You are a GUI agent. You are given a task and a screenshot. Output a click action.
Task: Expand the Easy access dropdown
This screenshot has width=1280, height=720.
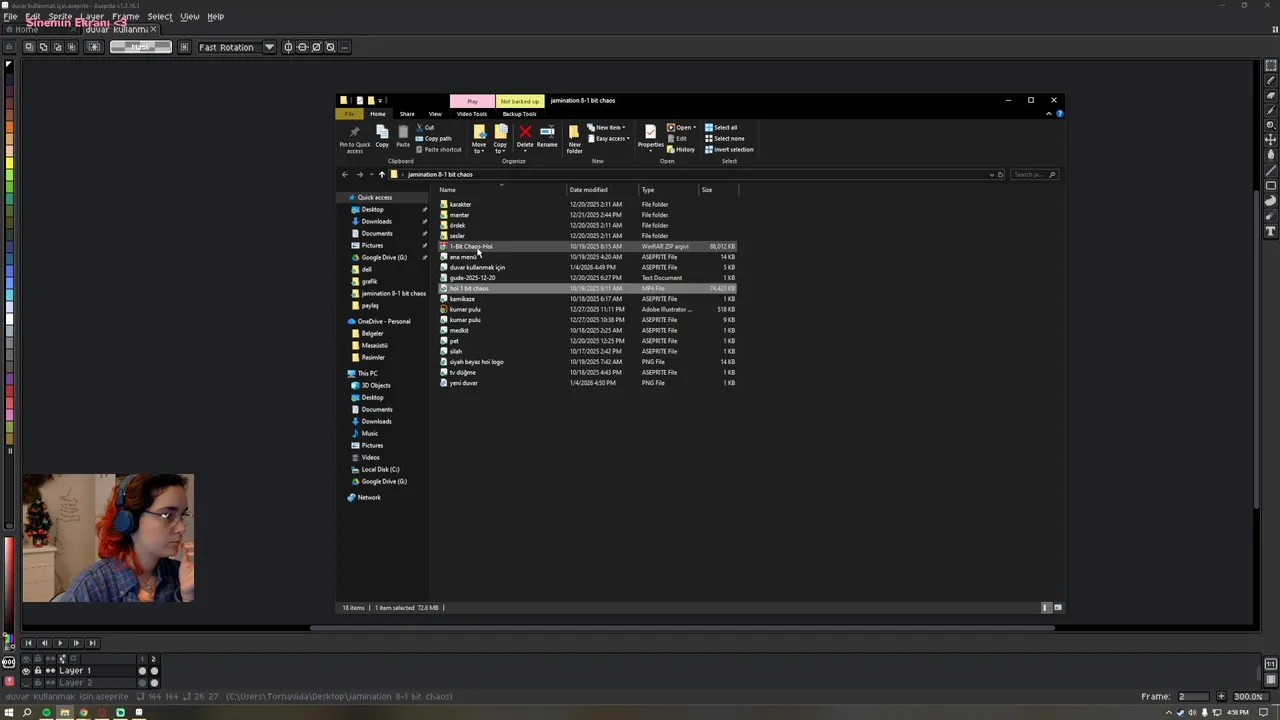[x=608, y=138]
